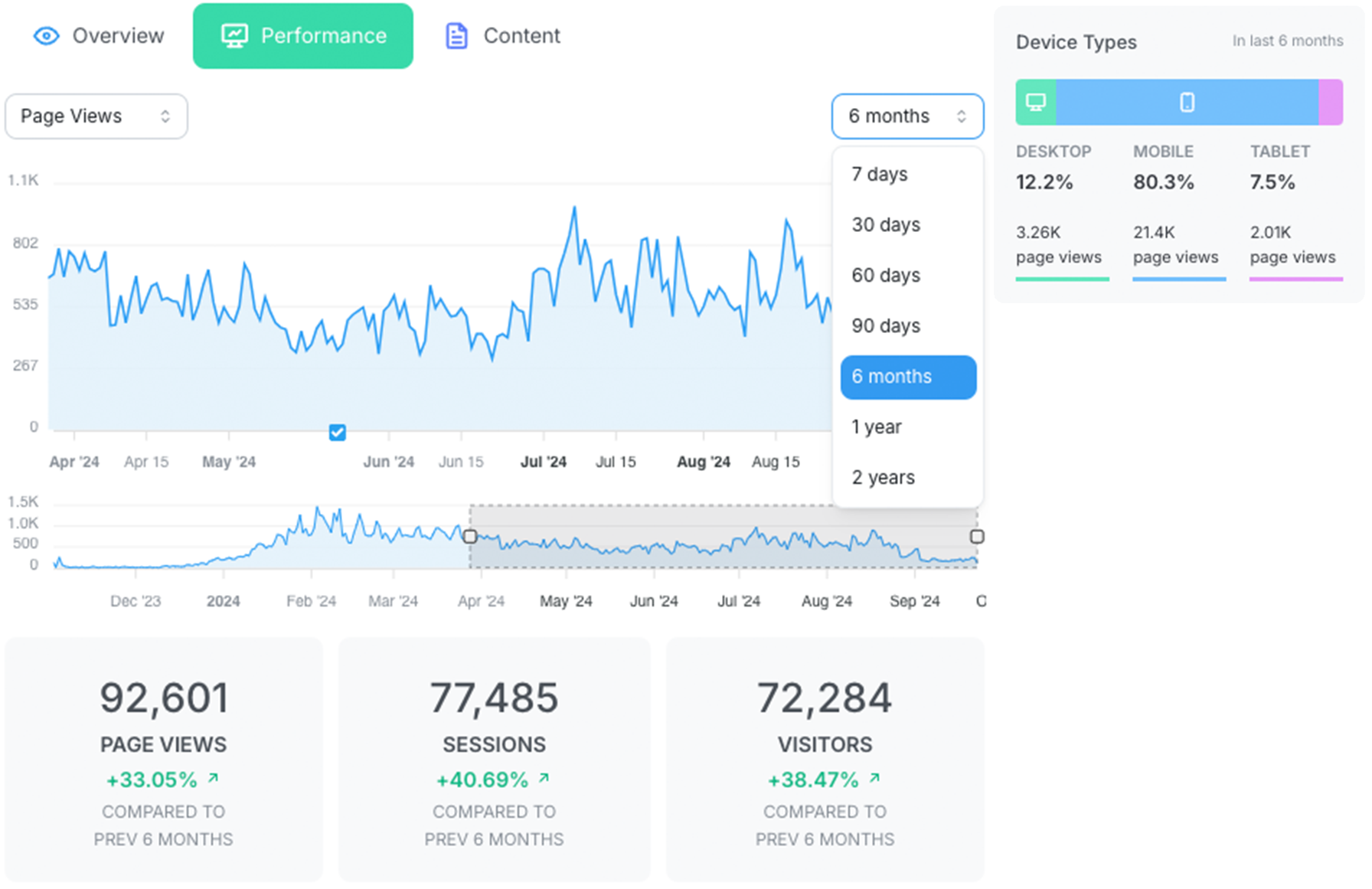
Task: Choose 60 days from the range list
Action: (x=908, y=276)
